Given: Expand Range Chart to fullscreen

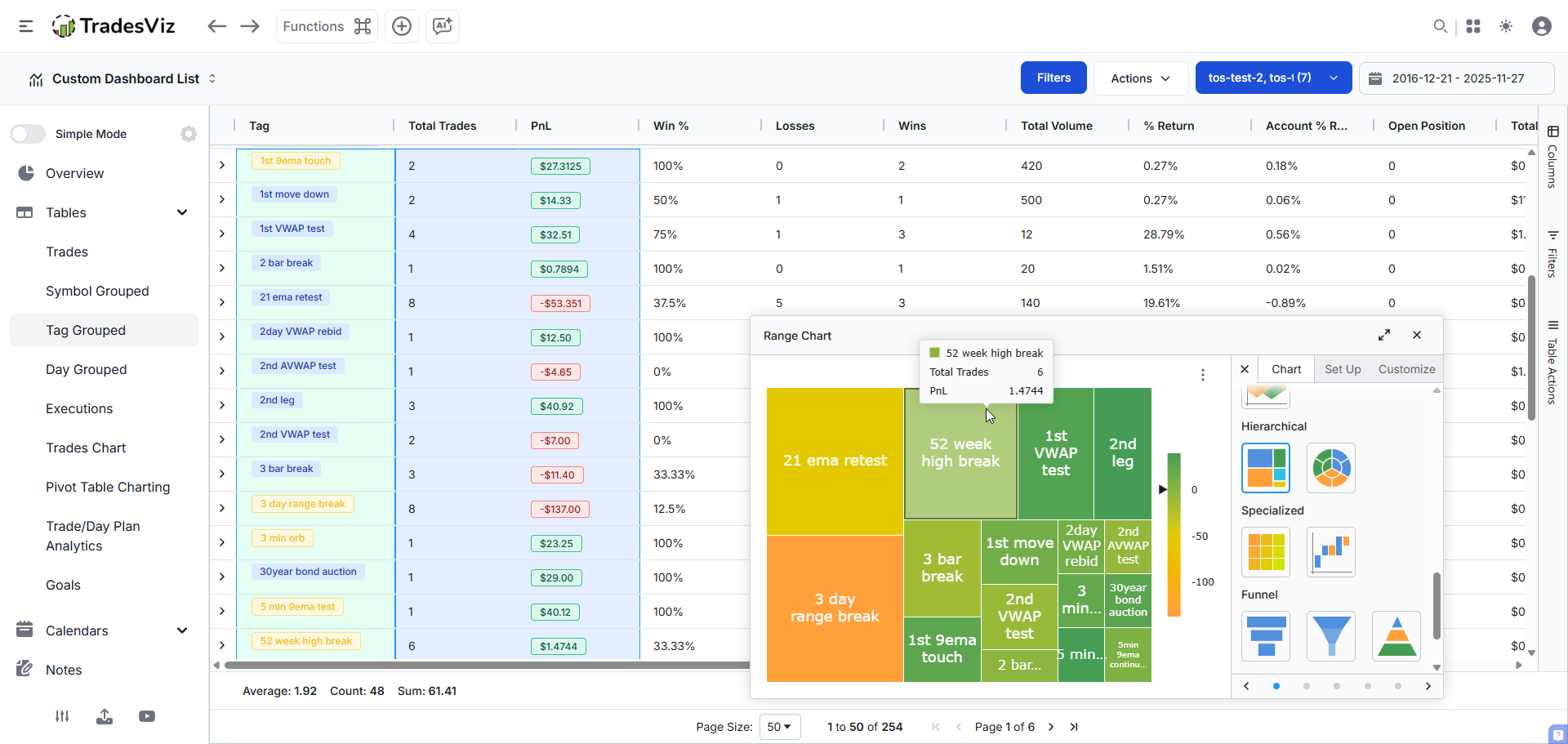Looking at the screenshot, I should click(1384, 335).
